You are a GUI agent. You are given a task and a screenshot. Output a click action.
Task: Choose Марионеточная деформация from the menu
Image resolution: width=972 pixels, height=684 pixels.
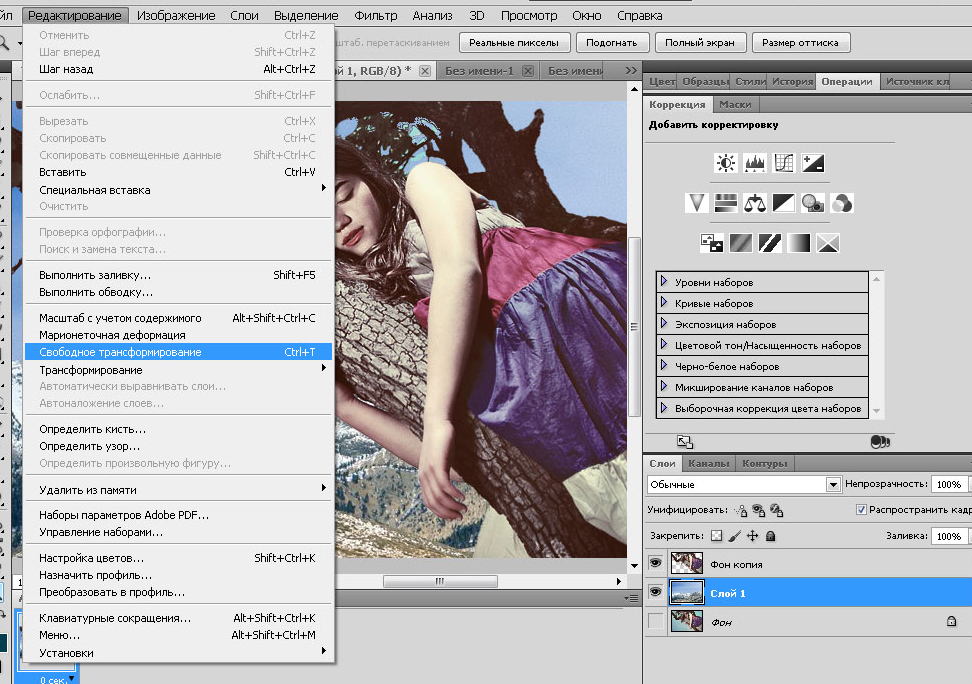[179, 335]
